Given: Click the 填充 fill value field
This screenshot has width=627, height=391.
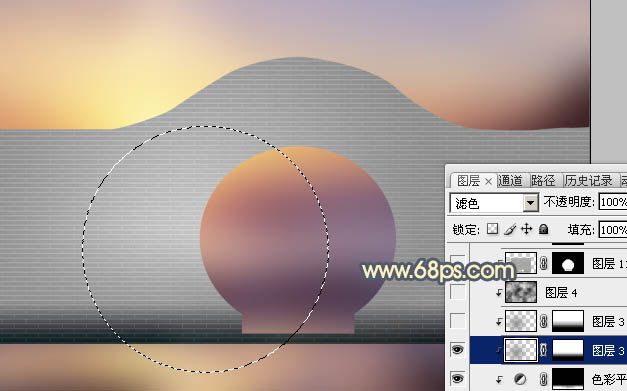Looking at the screenshot, I should [x=613, y=230].
